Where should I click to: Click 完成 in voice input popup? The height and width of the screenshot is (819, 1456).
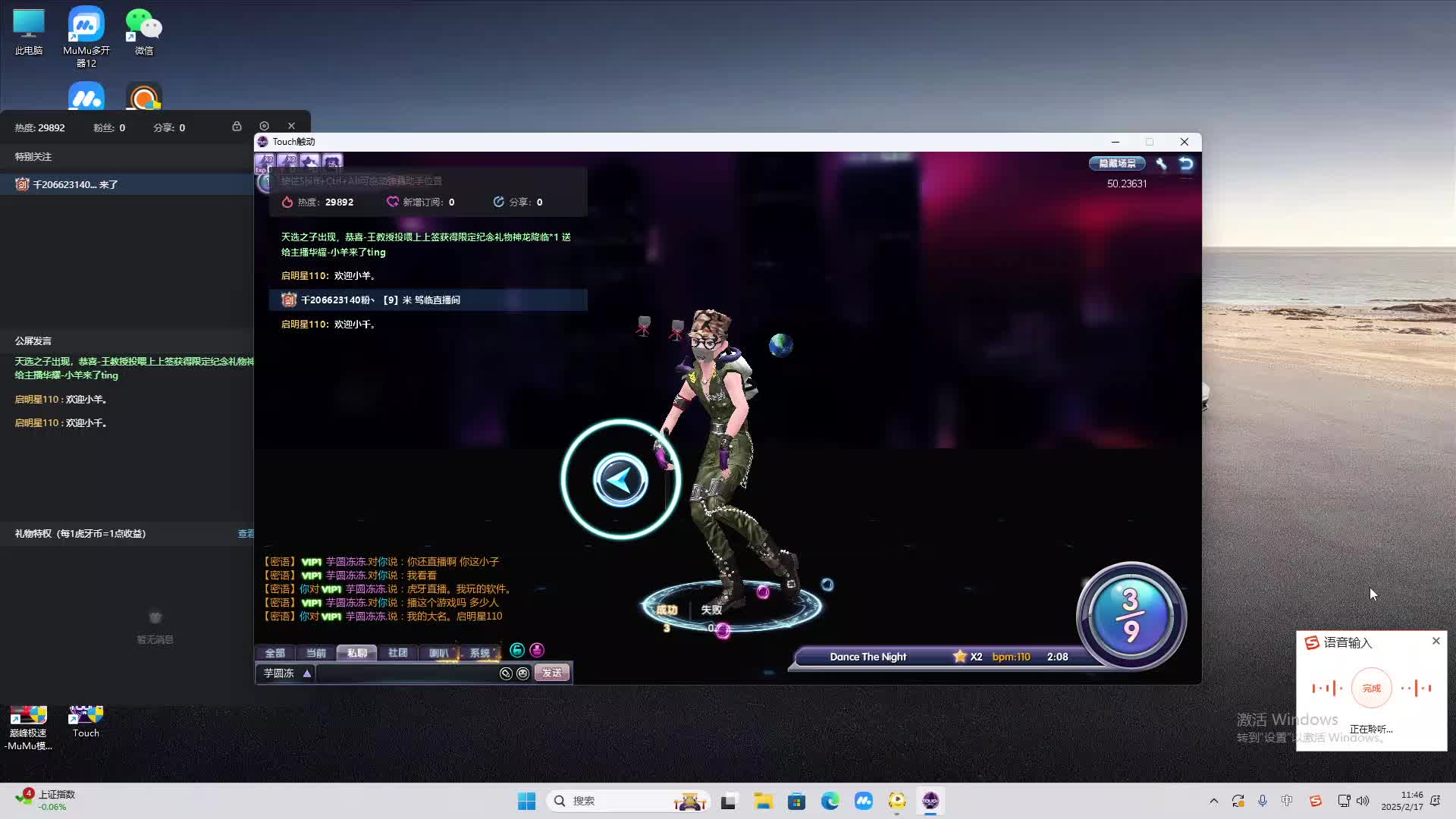coord(1371,688)
